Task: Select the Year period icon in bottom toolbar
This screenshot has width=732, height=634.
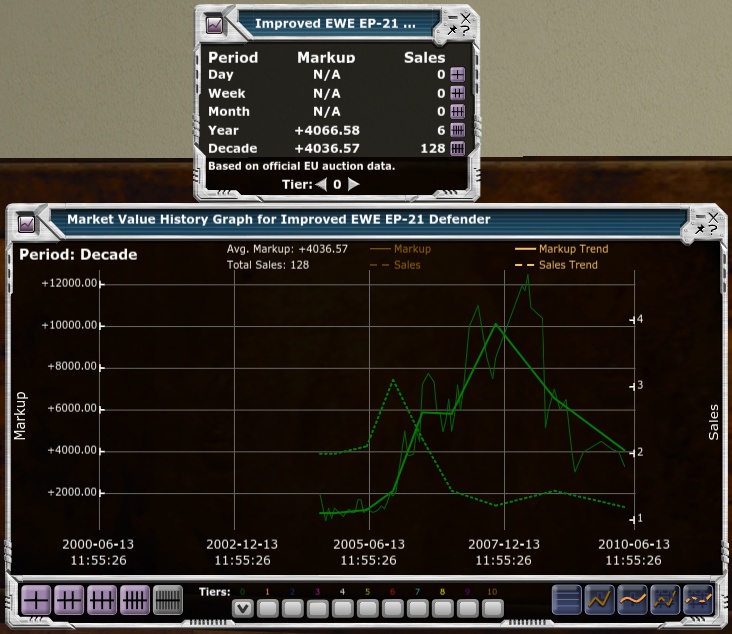Action: click(x=135, y=600)
